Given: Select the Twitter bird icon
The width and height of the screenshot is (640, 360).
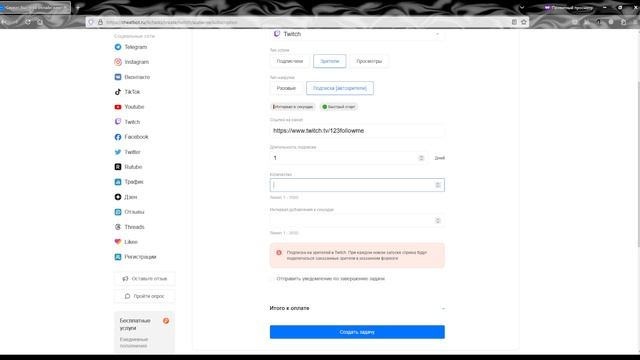Looking at the screenshot, I should click(118, 152).
